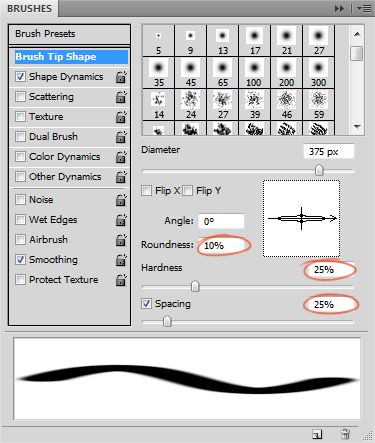
Task: Click the lock icon next to Texture
Action: 121,117
